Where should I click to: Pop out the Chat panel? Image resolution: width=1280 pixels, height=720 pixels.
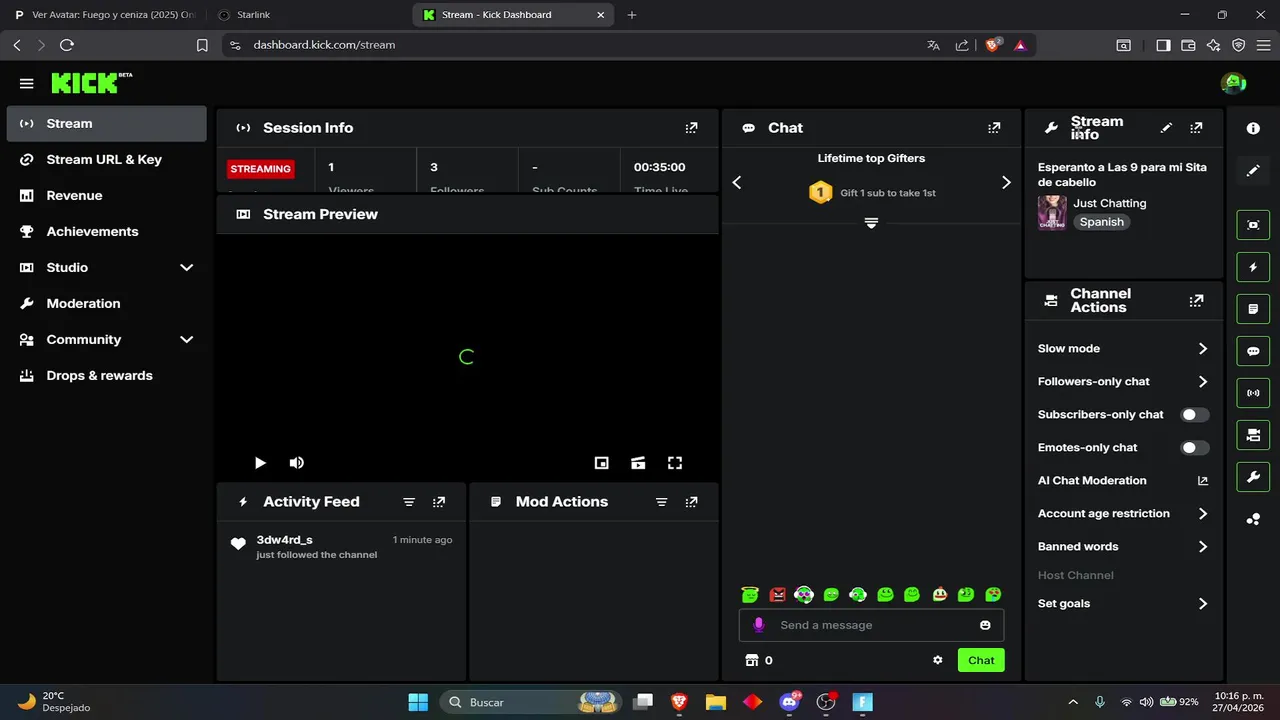tap(994, 128)
